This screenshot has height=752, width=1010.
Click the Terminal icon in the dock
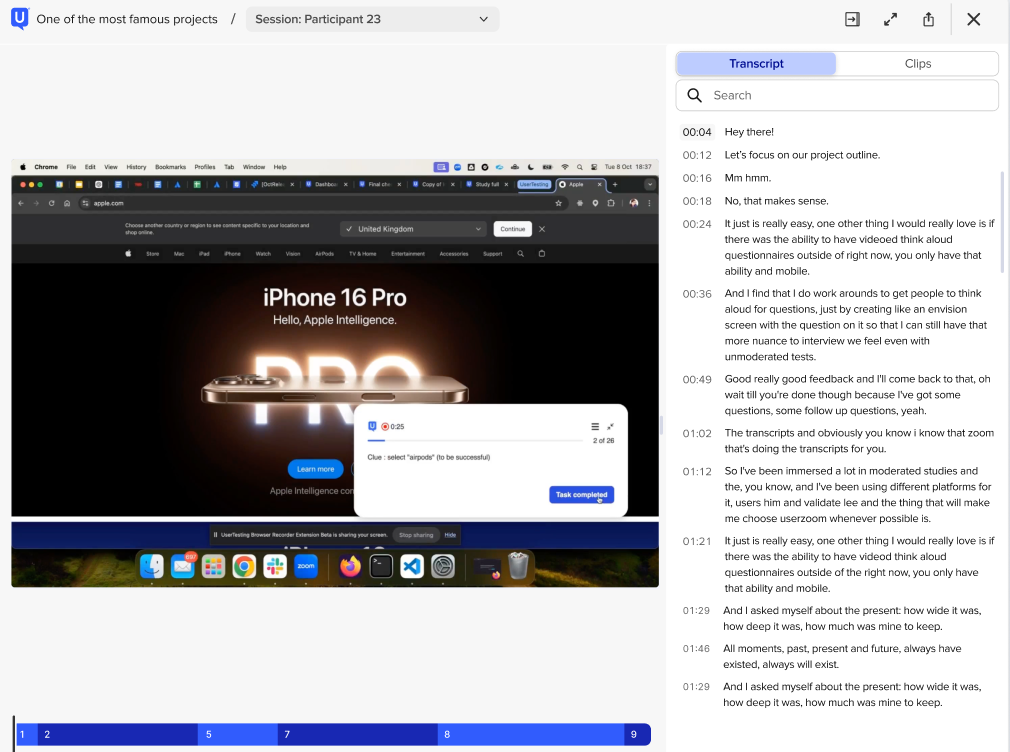coord(381,566)
